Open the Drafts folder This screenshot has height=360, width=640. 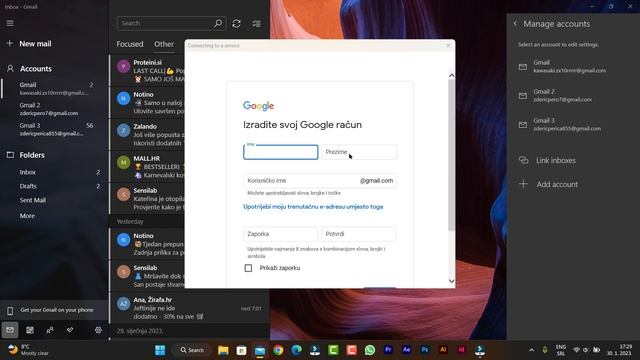[x=54, y=186]
